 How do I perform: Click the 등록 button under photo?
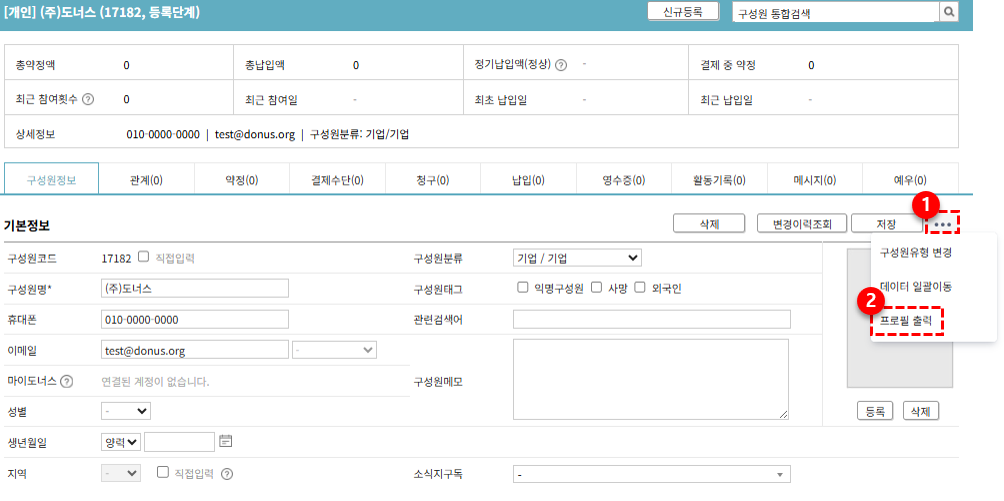pos(875,411)
